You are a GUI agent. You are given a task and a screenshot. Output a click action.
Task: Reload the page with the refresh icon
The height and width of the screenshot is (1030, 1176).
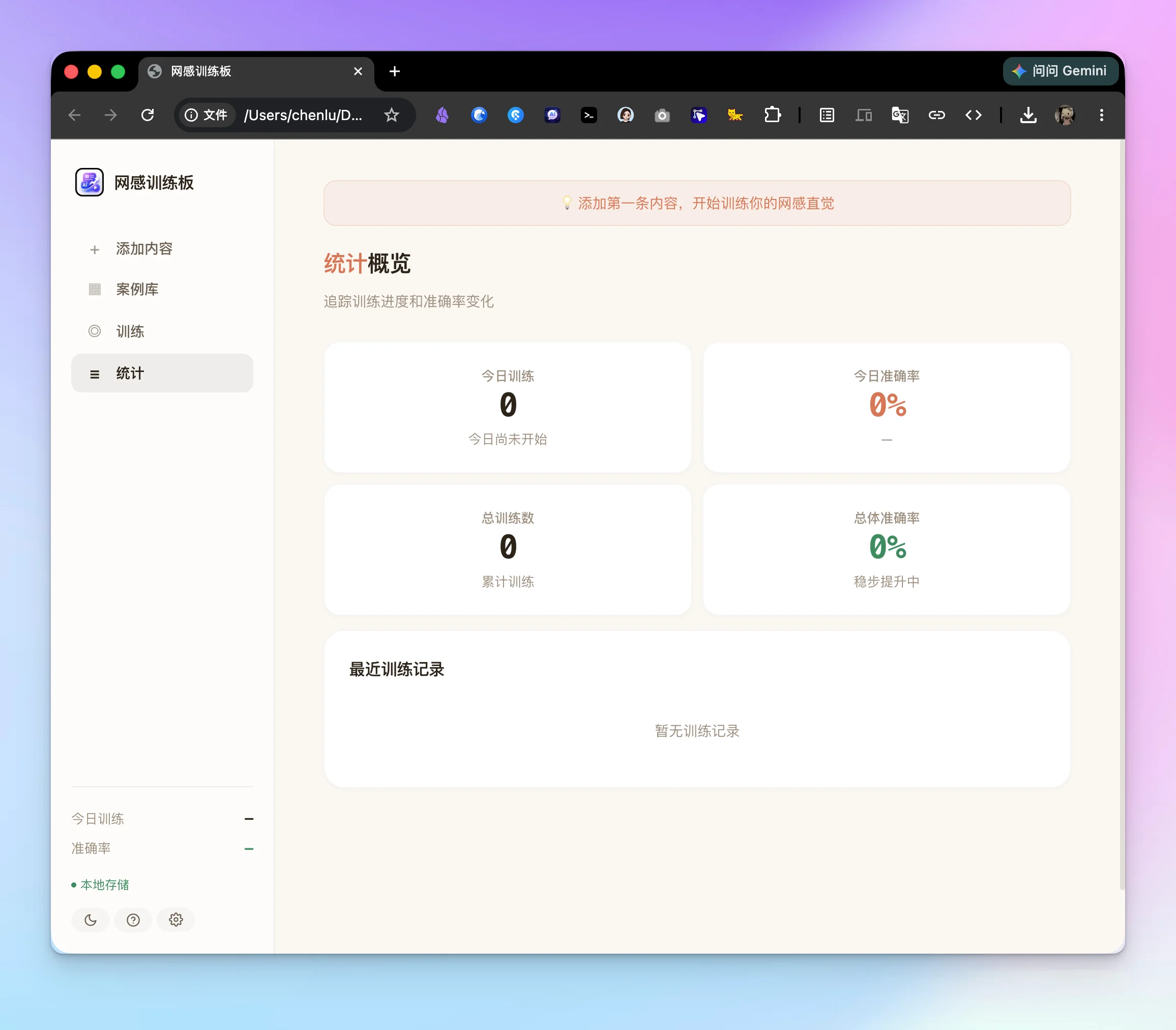pyautogui.click(x=148, y=115)
